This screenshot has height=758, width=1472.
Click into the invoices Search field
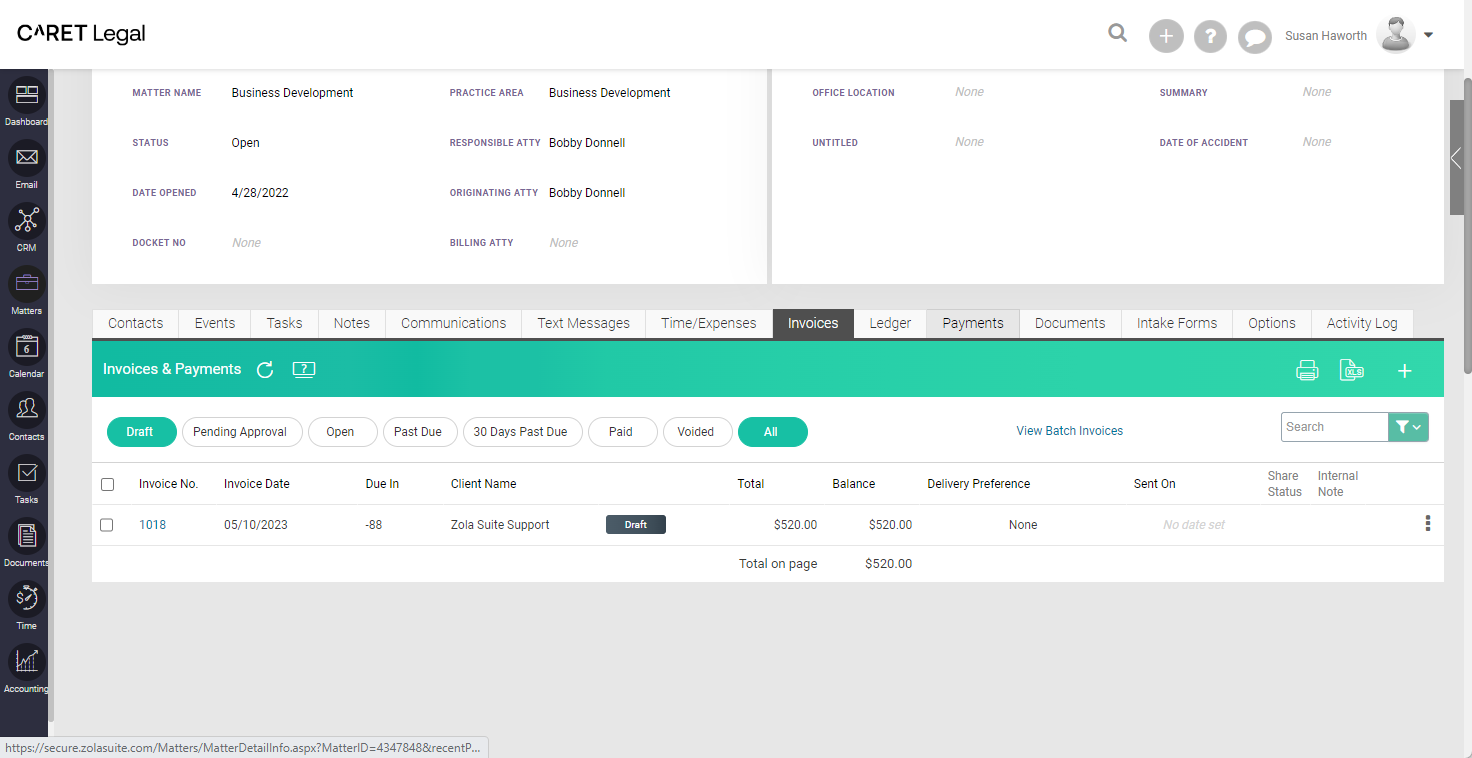click(1334, 427)
